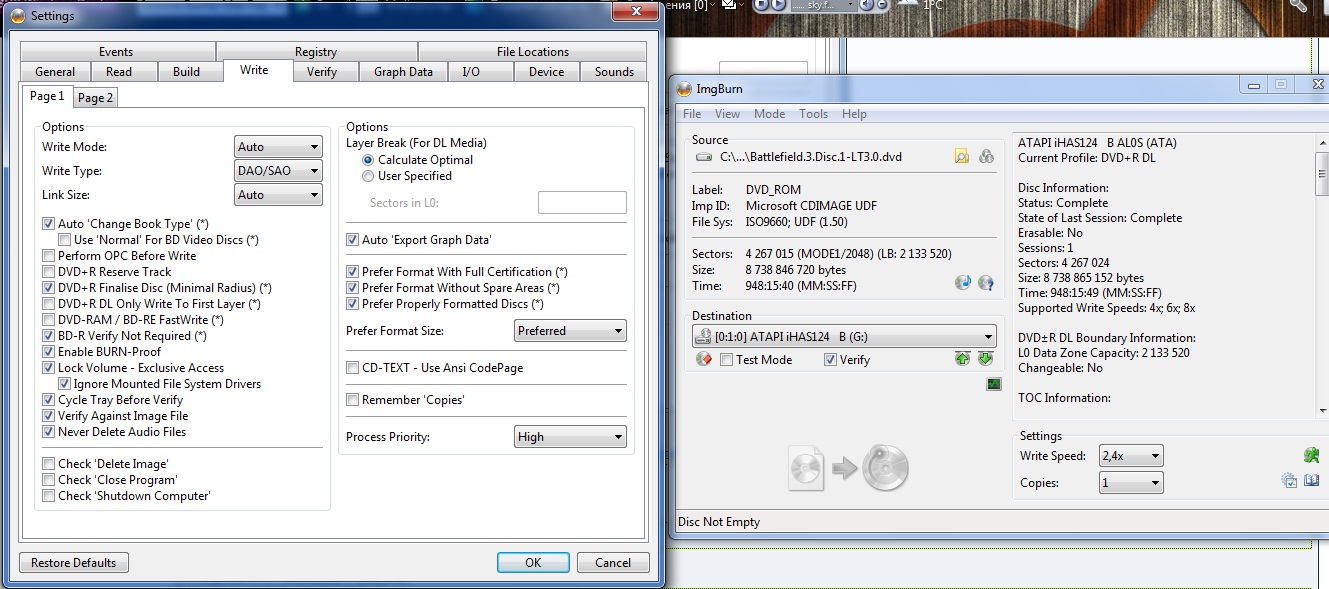Start burning with the large Write image-to-disc button
The width and height of the screenshot is (1329, 589).
tap(848, 468)
